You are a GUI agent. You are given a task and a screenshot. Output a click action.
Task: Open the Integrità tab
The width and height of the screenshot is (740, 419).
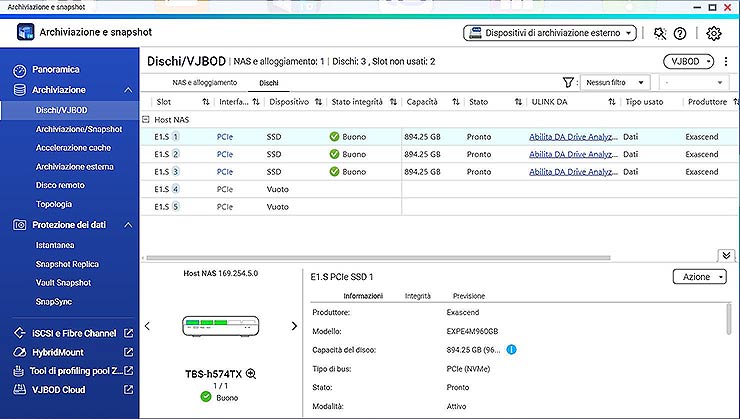pyautogui.click(x=417, y=296)
